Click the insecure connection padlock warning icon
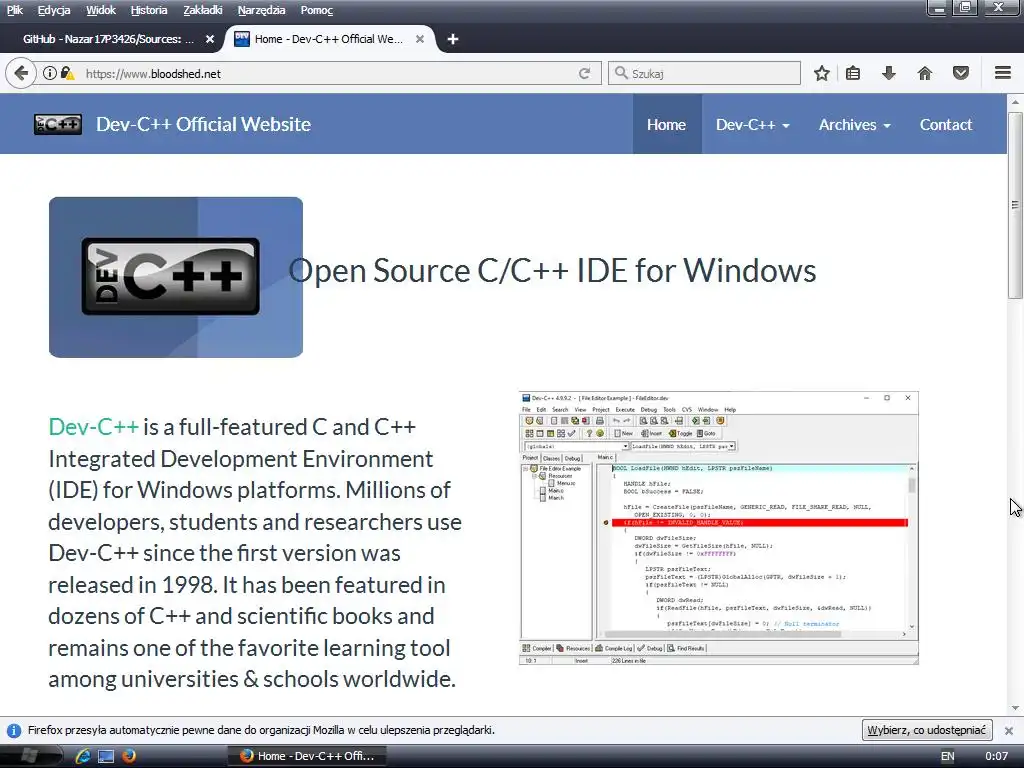1024x768 pixels. (x=67, y=73)
